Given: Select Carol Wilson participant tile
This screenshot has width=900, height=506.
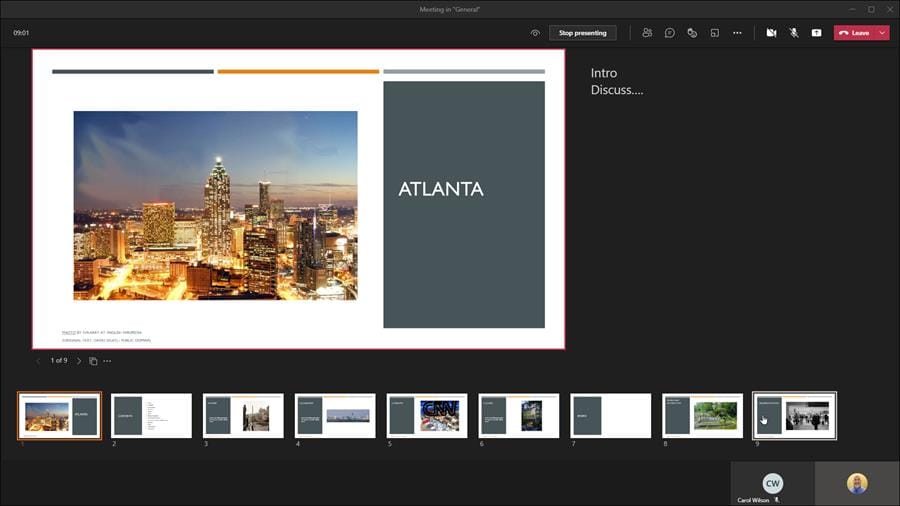Looking at the screenshot, I should (773, 484).
